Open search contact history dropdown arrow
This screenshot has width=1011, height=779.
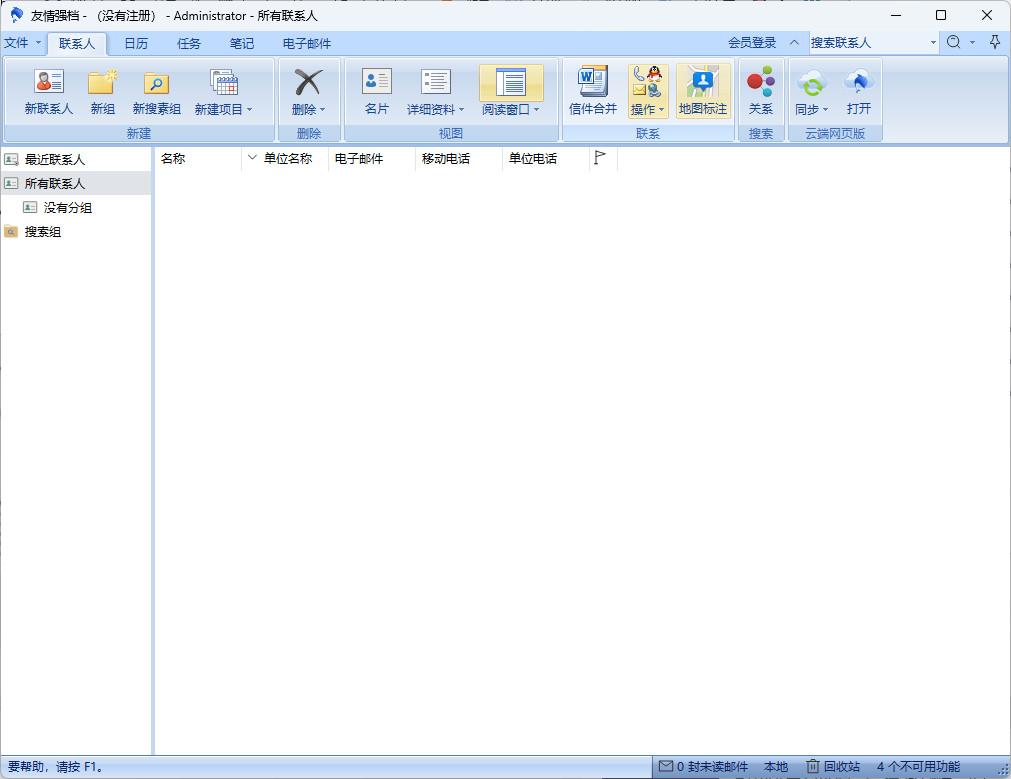point(933,43)
